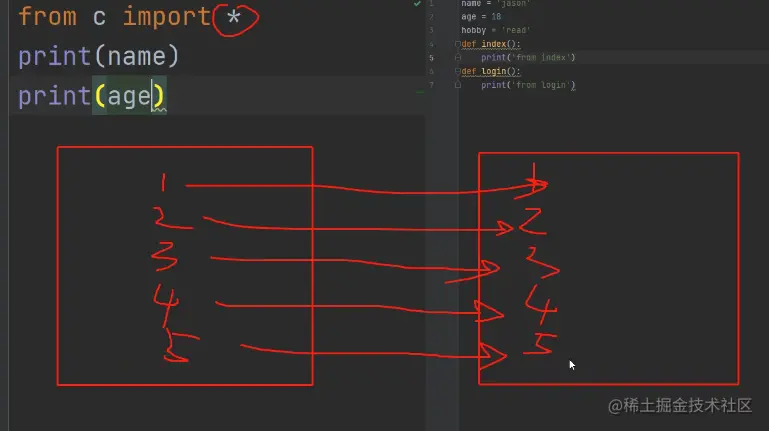The image size is (769, 431).
Task: Collapse the 'def login()' fold marker
Action: pyautogui.click(x=458, y=71)
